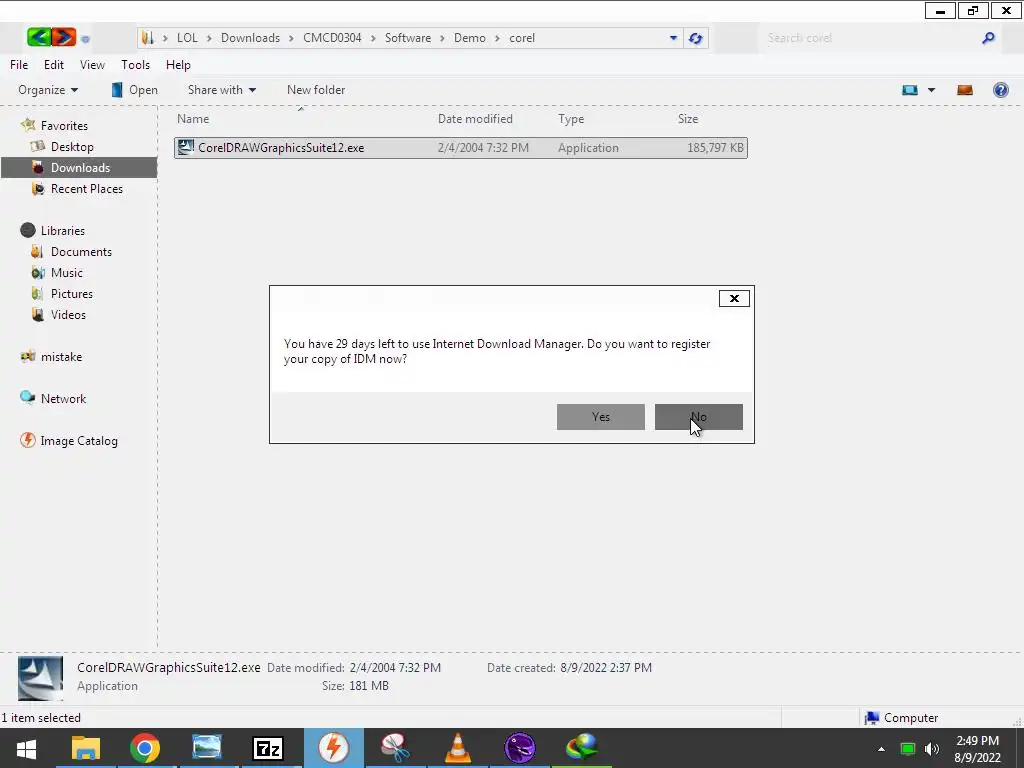The image size is (1024, 768).
Task: Click the orange Forward navigation arrow
Action: tap(64, 37)
